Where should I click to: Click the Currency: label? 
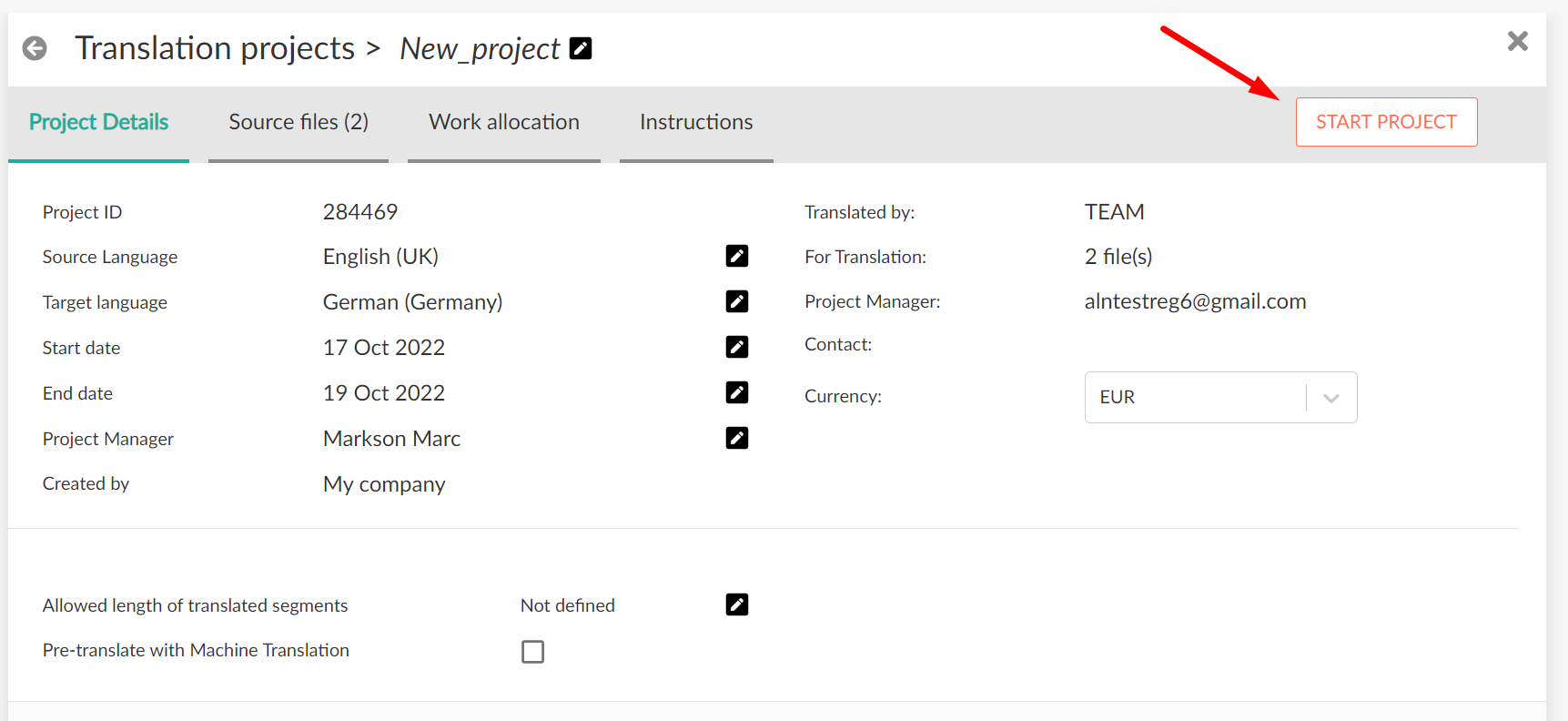pos(843,397)
